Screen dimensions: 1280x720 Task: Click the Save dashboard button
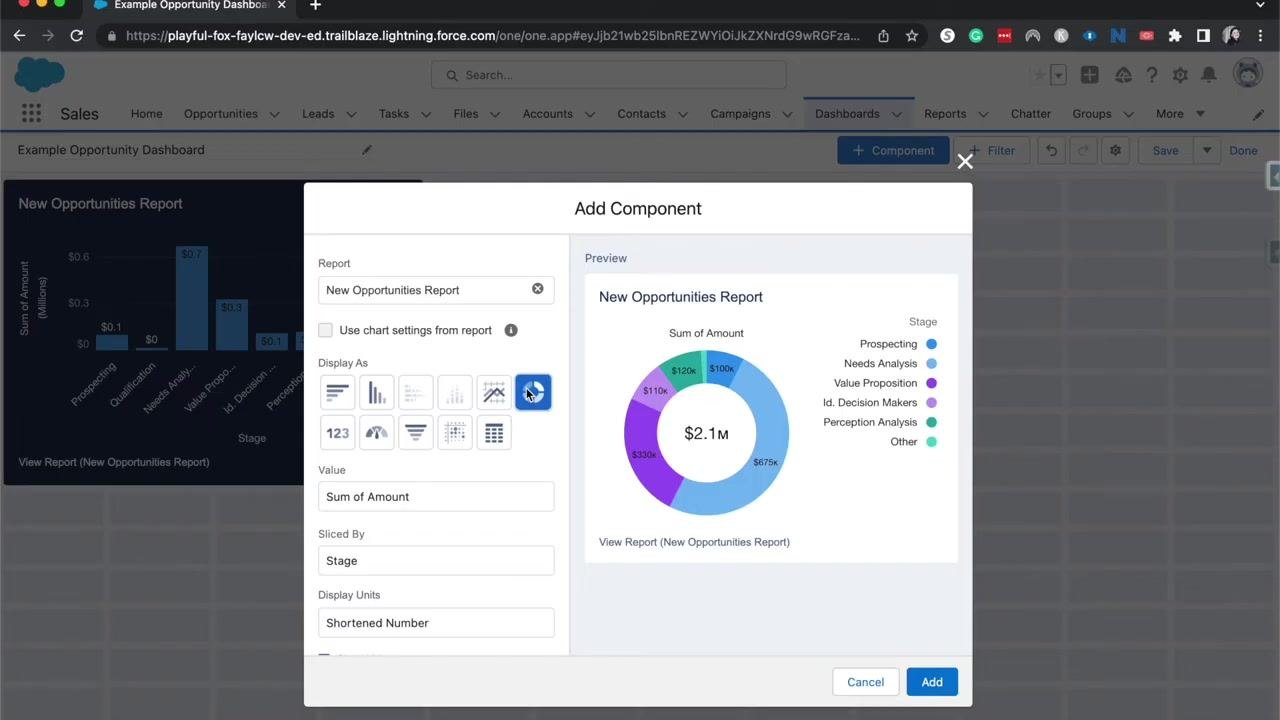1165,150
